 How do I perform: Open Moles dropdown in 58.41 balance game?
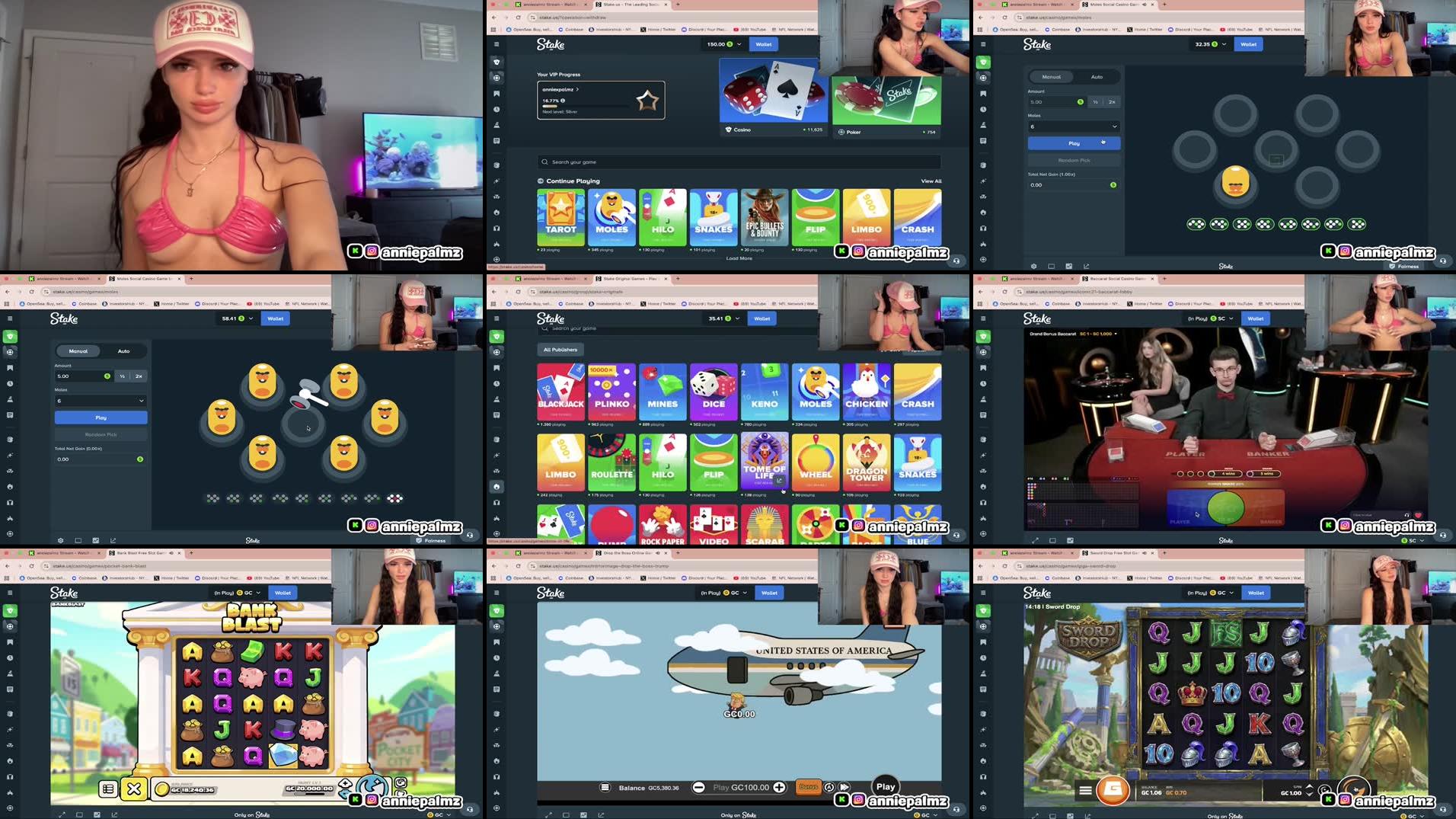[101, 401]
